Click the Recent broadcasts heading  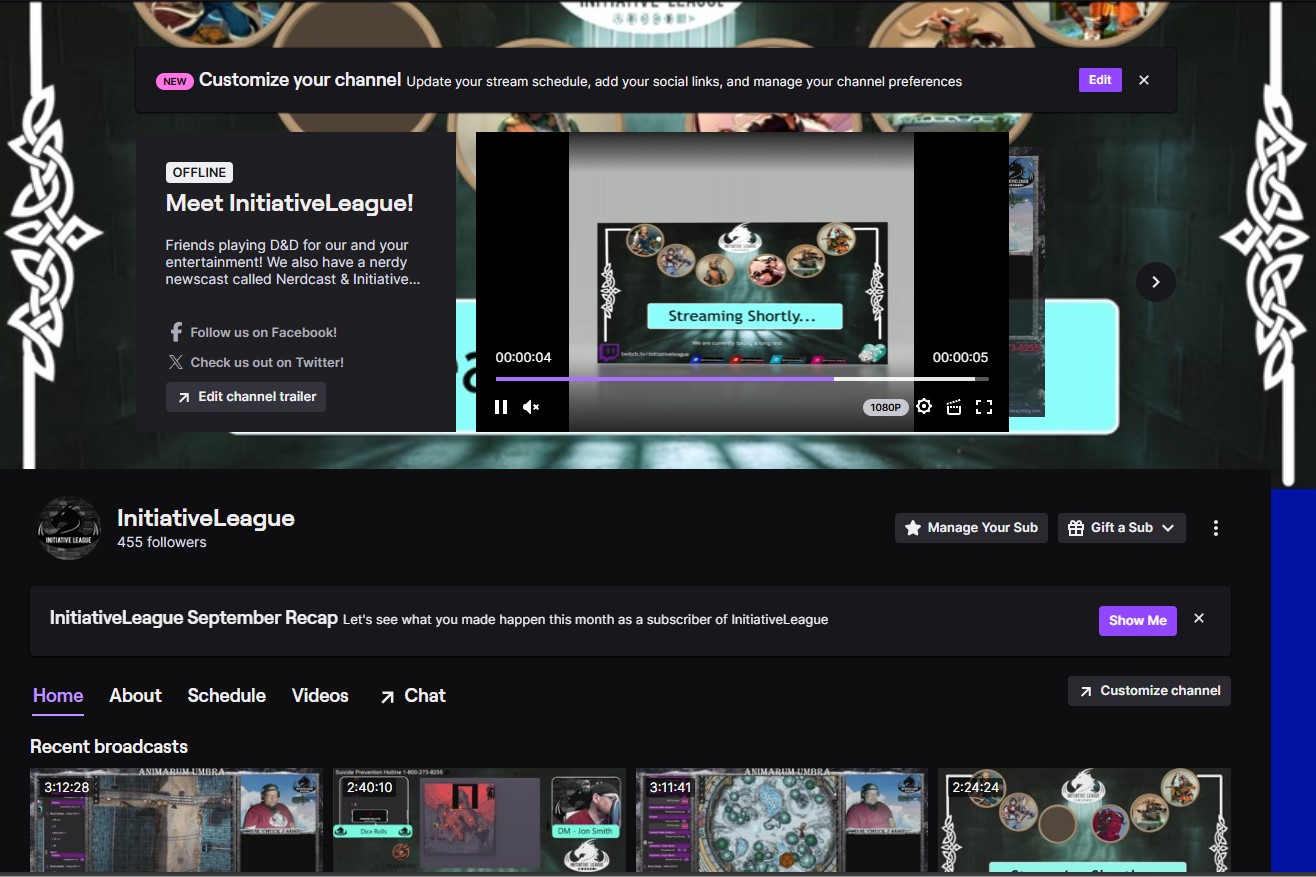pyautogui.click(x=109, y=747)
